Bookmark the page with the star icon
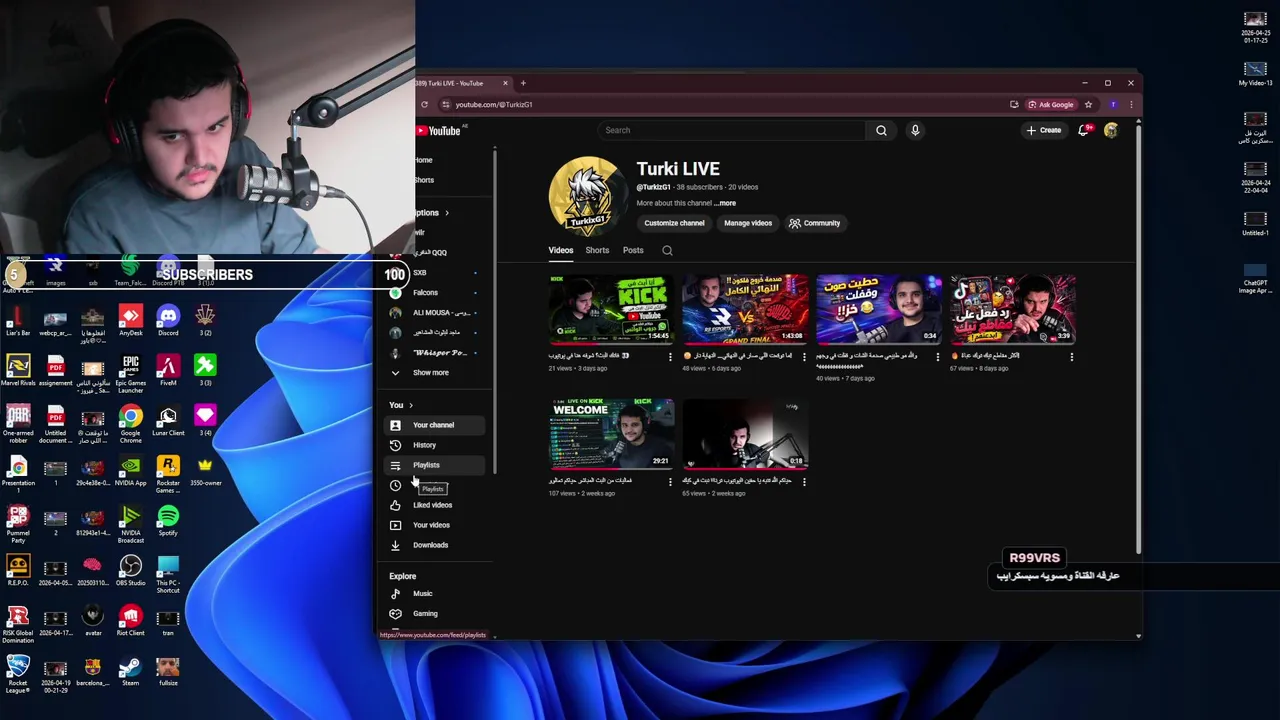The width and height of the screenshot is (1280, 720). pos(1088,104)
